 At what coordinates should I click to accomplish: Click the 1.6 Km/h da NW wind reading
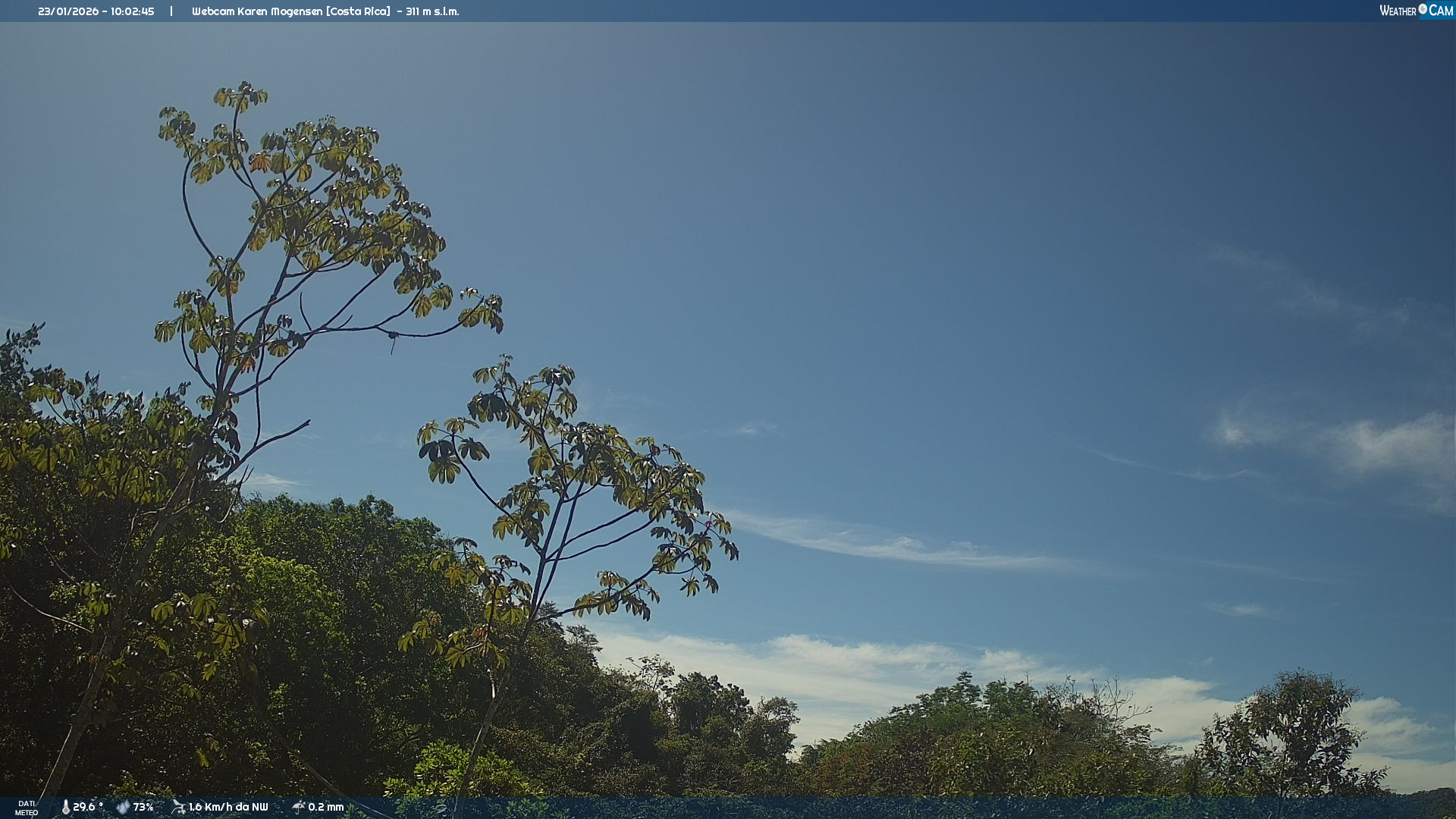(228, 807)
